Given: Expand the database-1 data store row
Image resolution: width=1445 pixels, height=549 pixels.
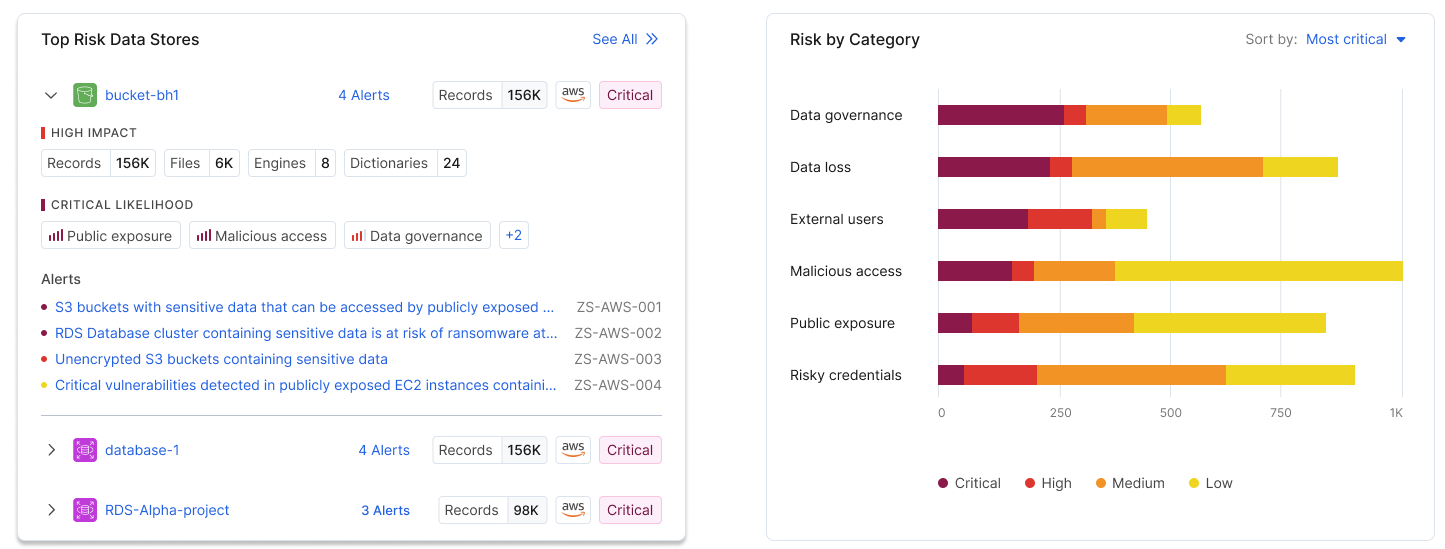Looking at the screenshot, I should click(x=51, y=450).
